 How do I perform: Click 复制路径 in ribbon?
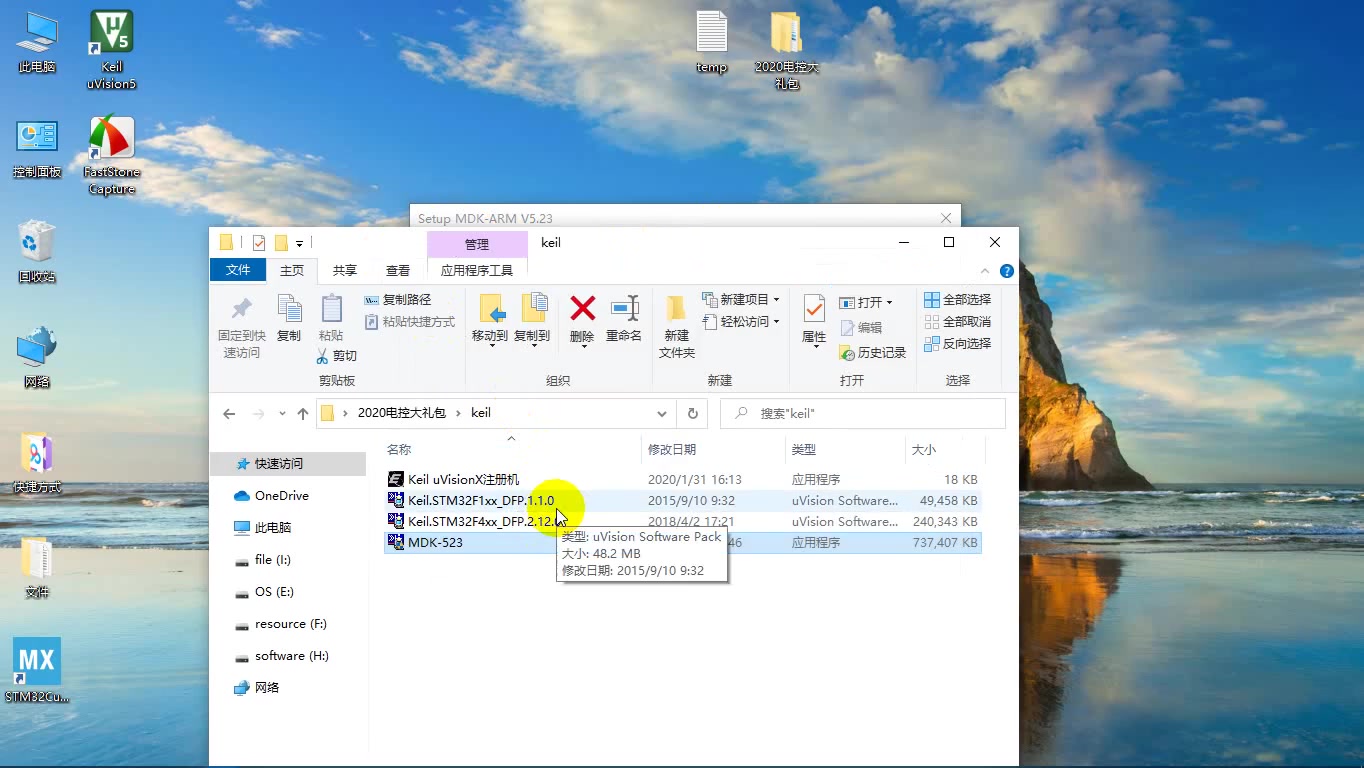point(398,300)
